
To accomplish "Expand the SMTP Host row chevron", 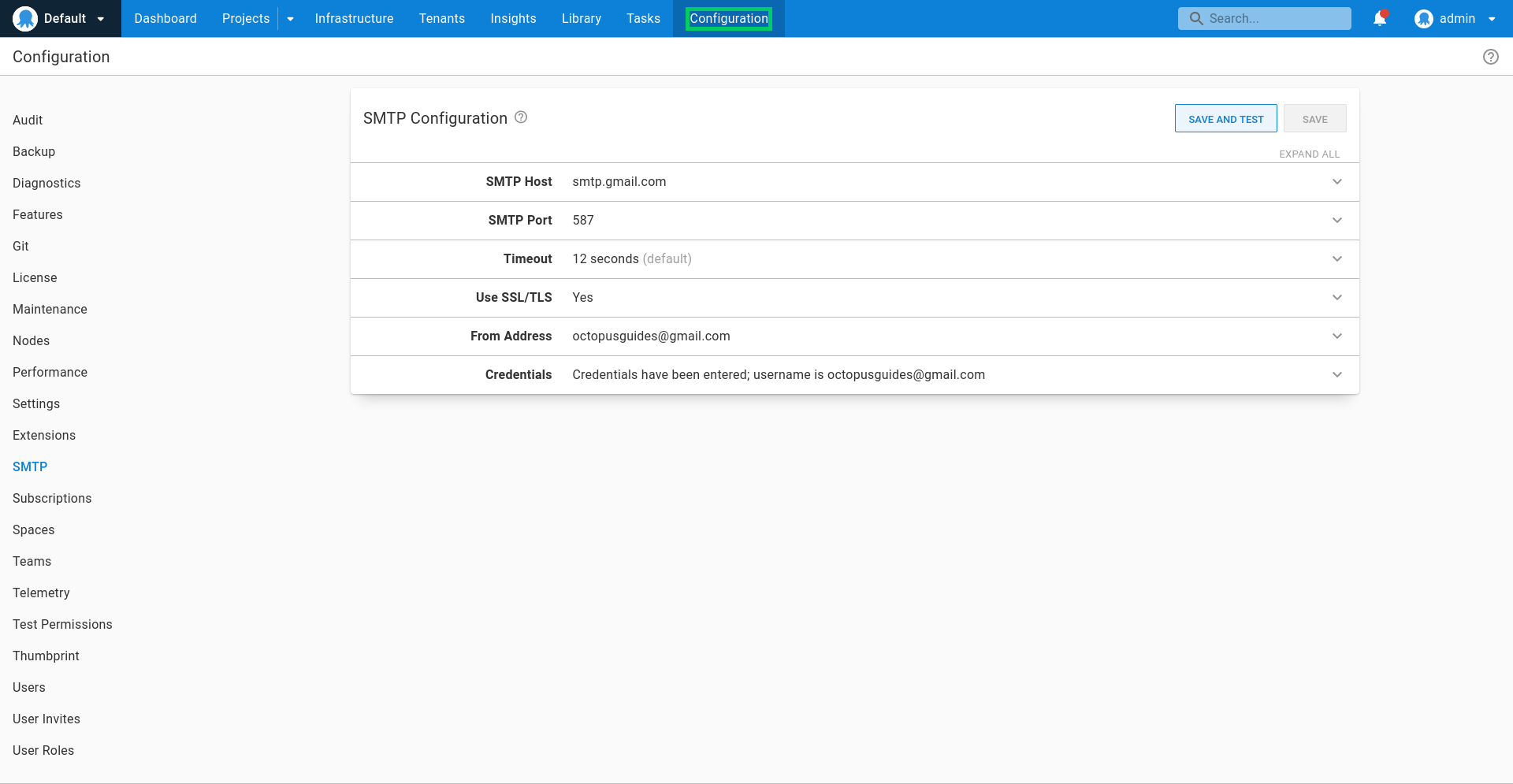I will click(1337, 182).
